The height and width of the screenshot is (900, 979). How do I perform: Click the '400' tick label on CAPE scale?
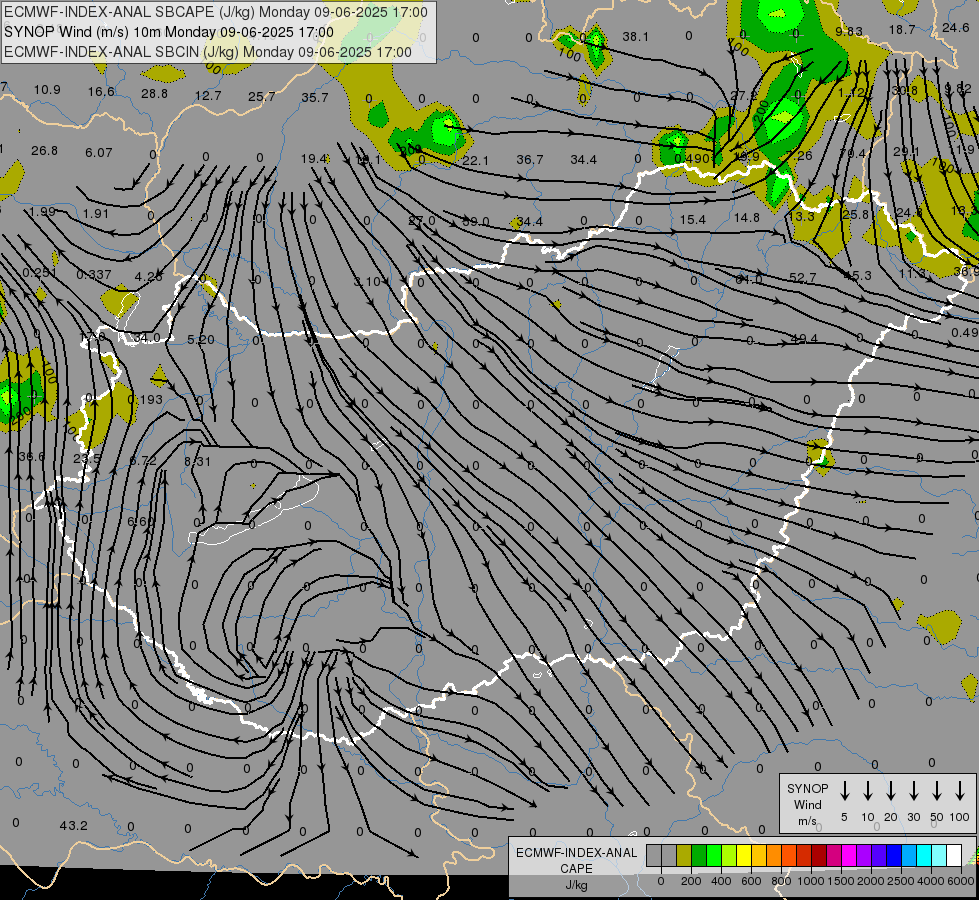[x=721, y=881]
